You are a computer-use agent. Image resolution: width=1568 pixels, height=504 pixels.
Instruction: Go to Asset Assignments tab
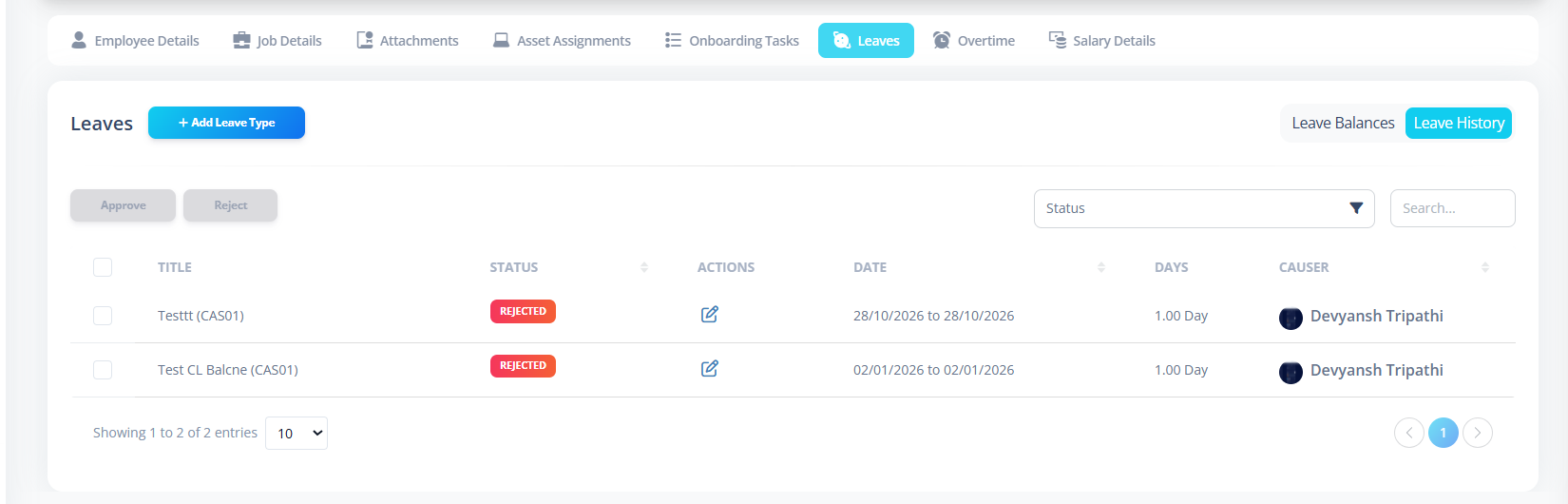point(562,41)
